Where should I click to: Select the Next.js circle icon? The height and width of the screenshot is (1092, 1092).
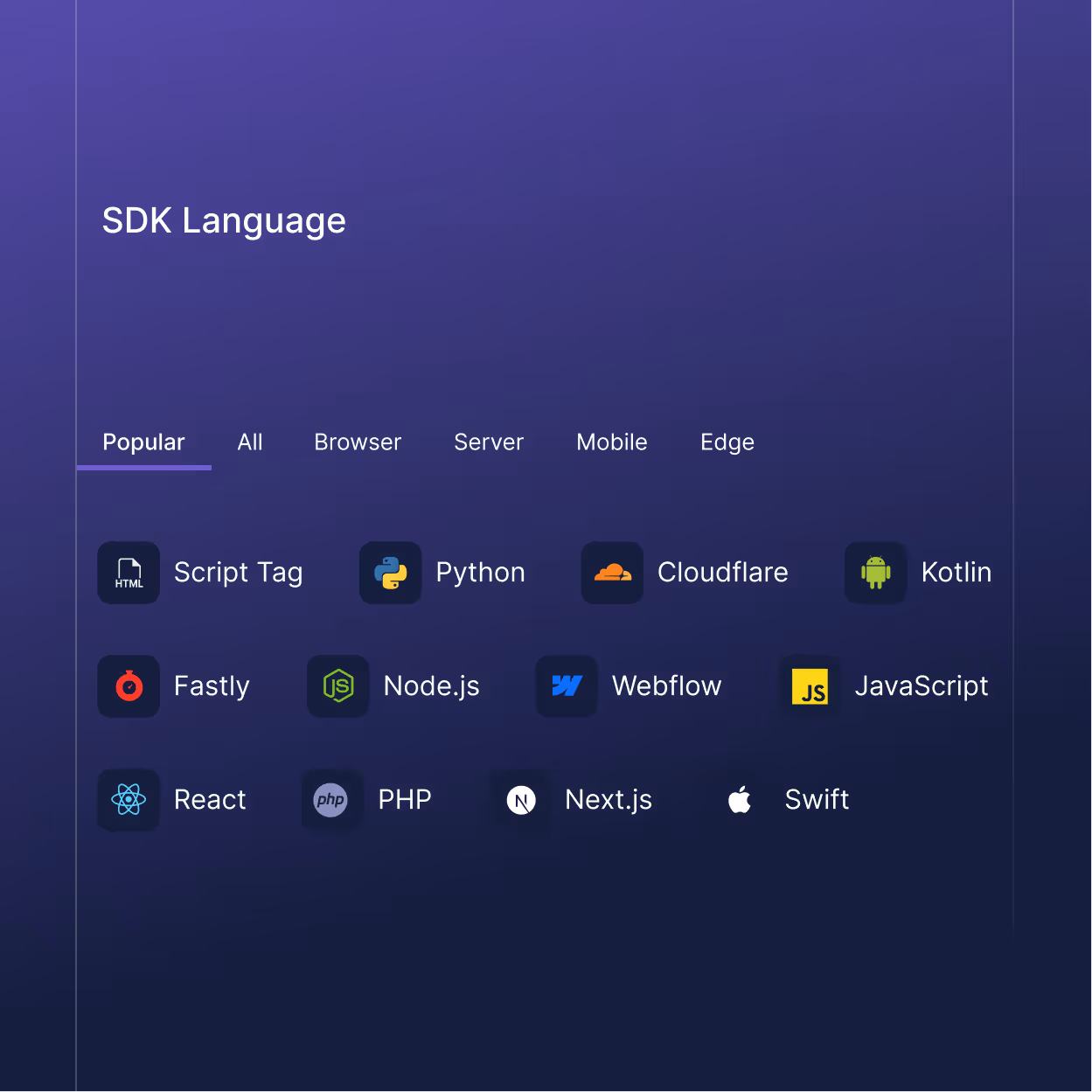point(521,799)
